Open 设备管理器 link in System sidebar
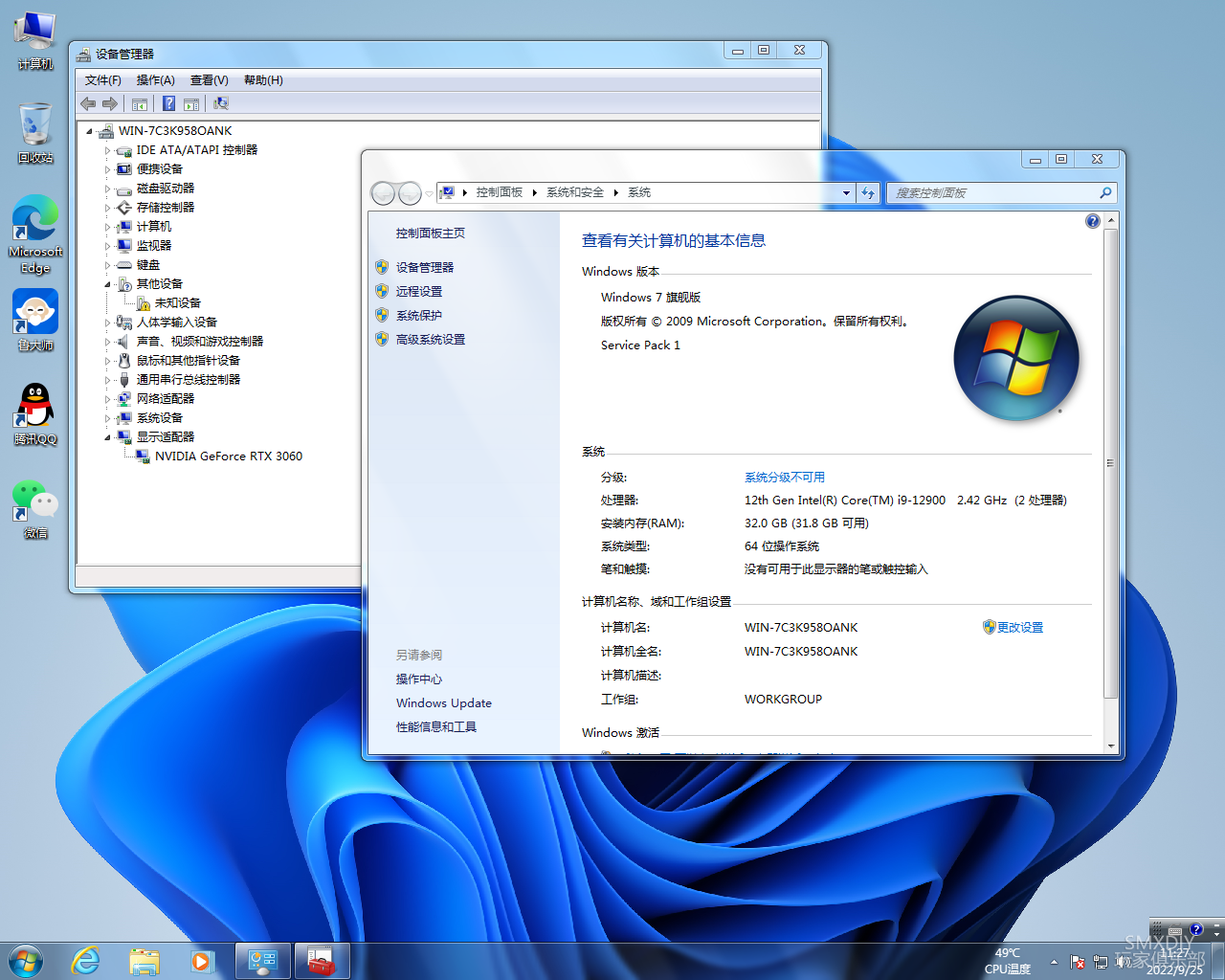The image size is (1225, 980). (425, 268)
